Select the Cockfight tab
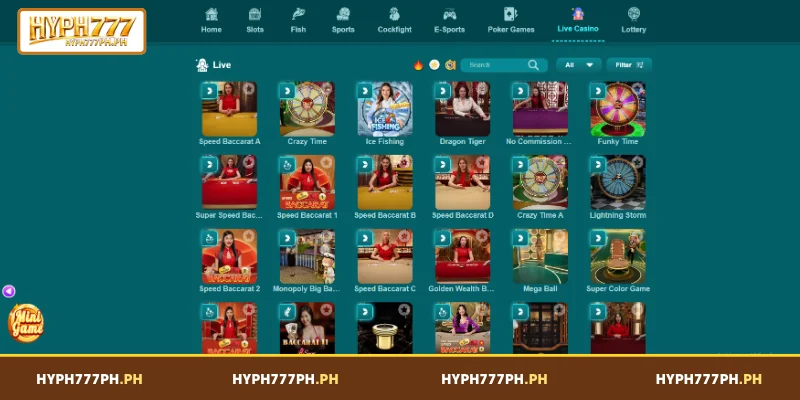The image size is (800, 400). point(394,20)
